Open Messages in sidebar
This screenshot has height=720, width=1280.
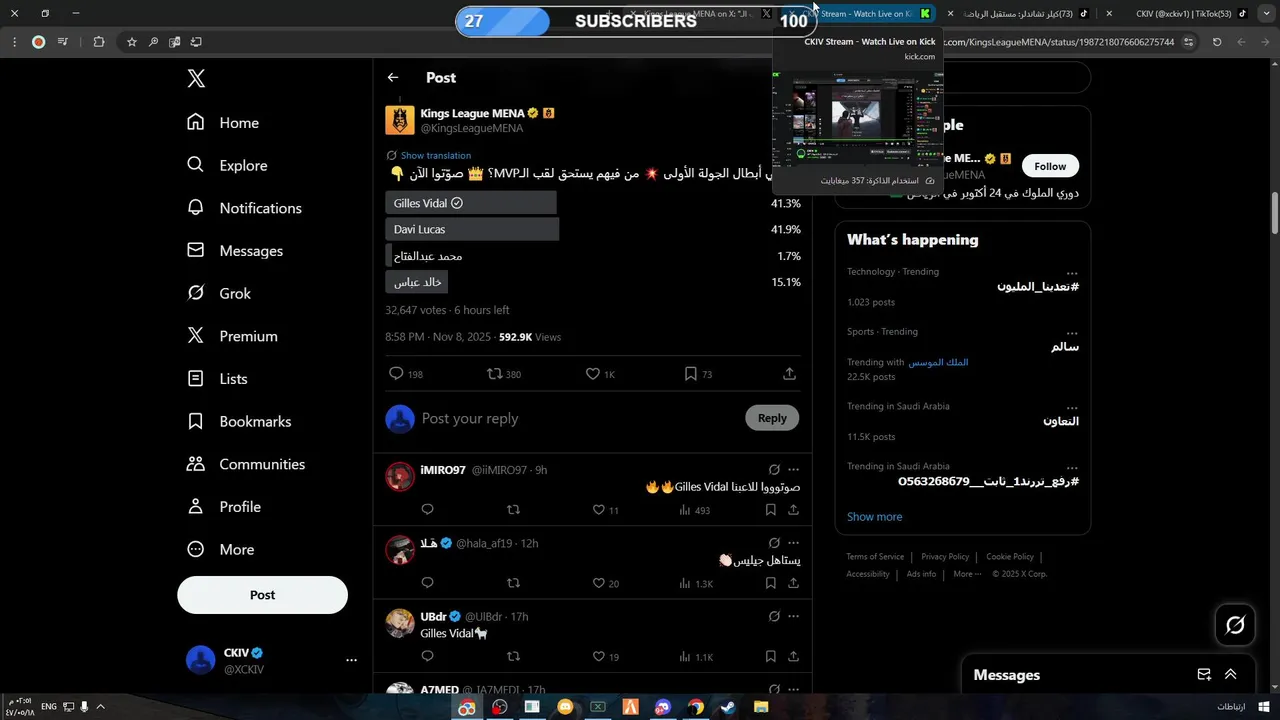tap(236, 251)
